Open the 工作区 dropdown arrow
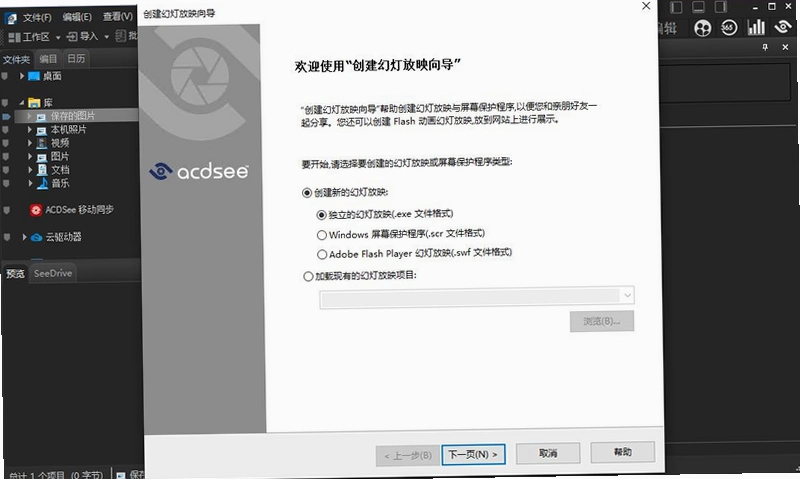This screenshot has width=800, height=479. click(58, 37)
